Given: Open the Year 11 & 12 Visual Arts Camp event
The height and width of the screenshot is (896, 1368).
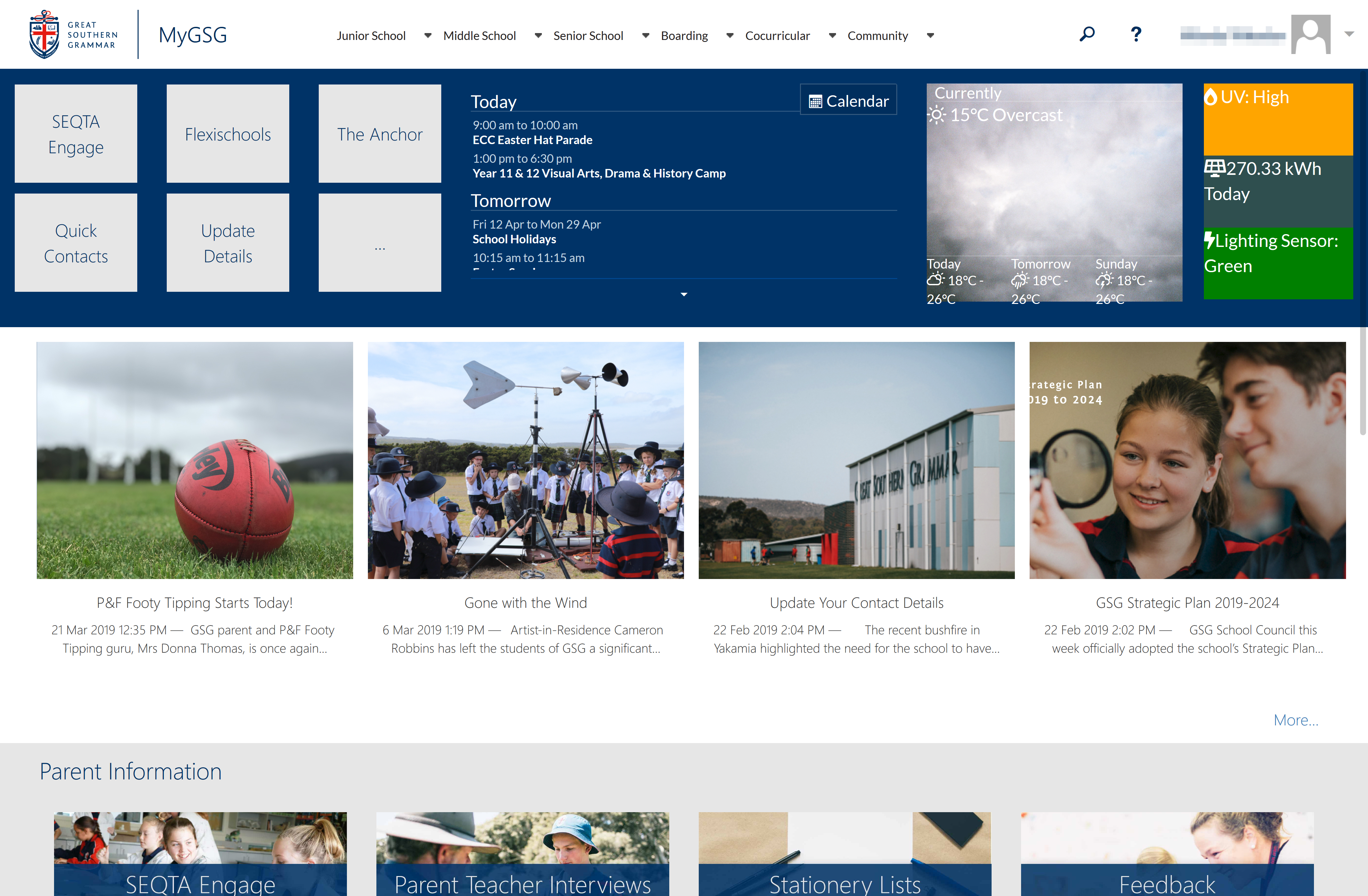Looking at the screenshot, I should 599,173.
